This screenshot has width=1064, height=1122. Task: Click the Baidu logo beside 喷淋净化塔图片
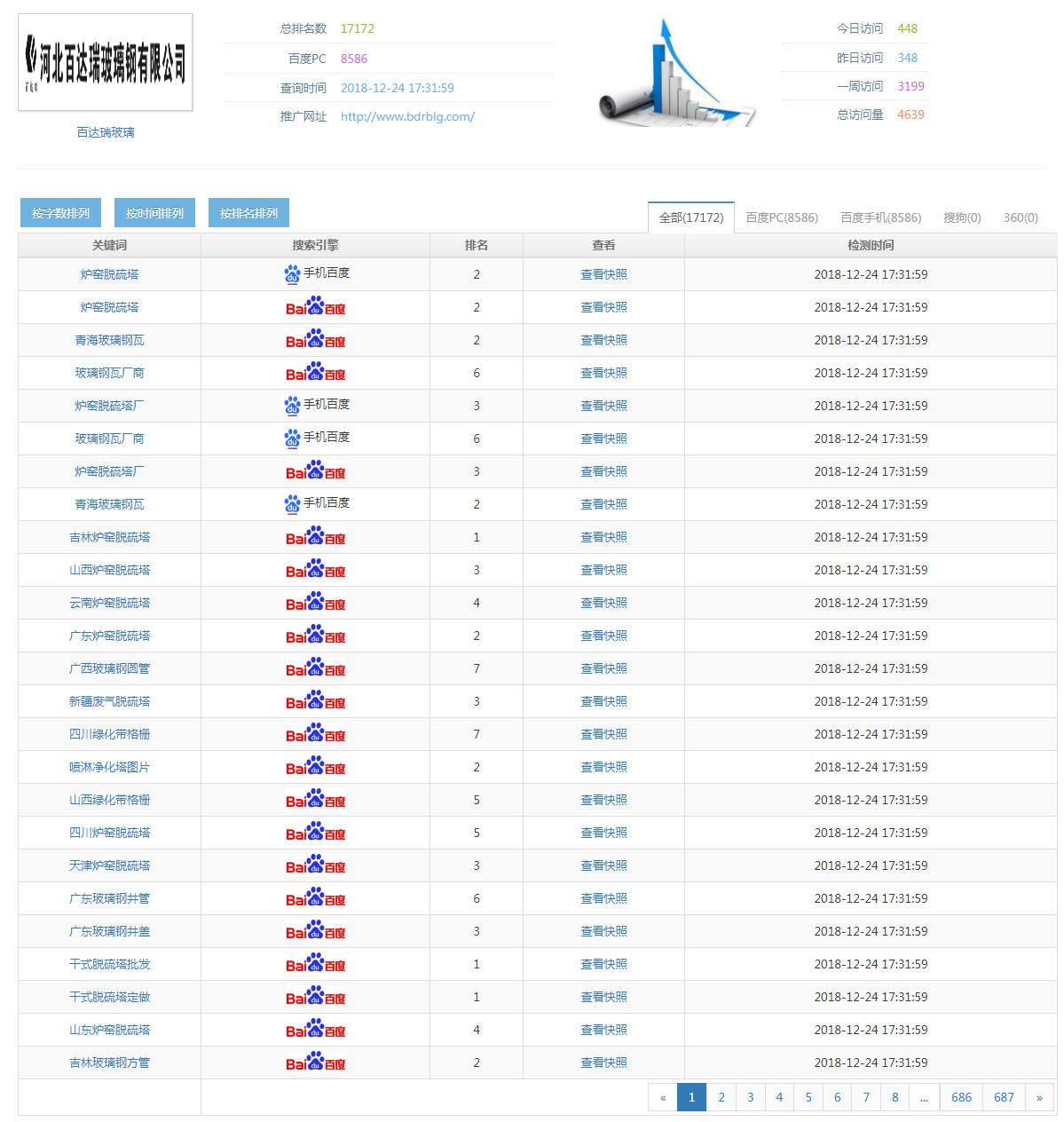click(x=315, y=767)
